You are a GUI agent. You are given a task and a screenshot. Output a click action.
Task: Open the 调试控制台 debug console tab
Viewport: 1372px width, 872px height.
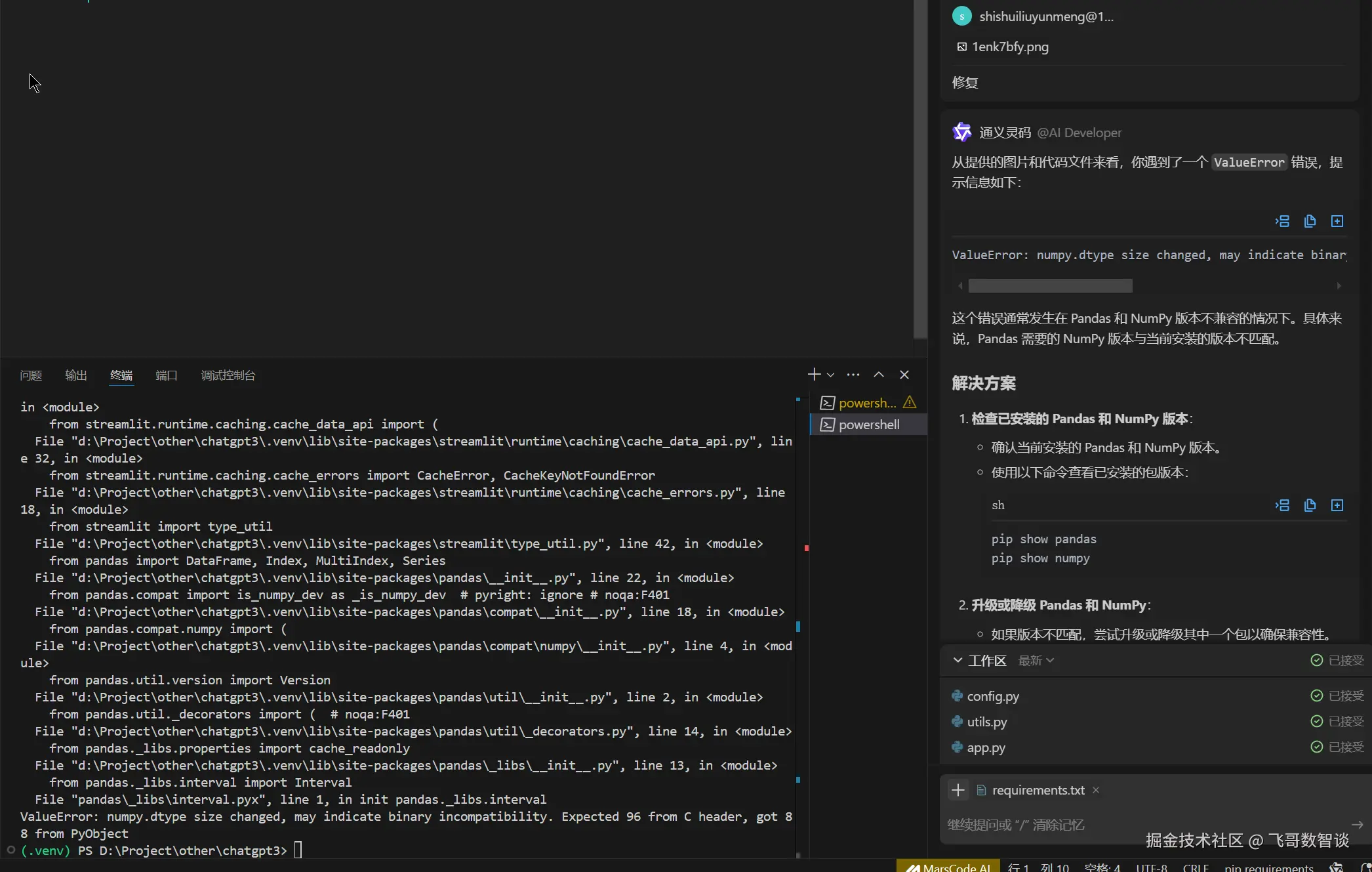pyautogui.click(x=228, y=375)
